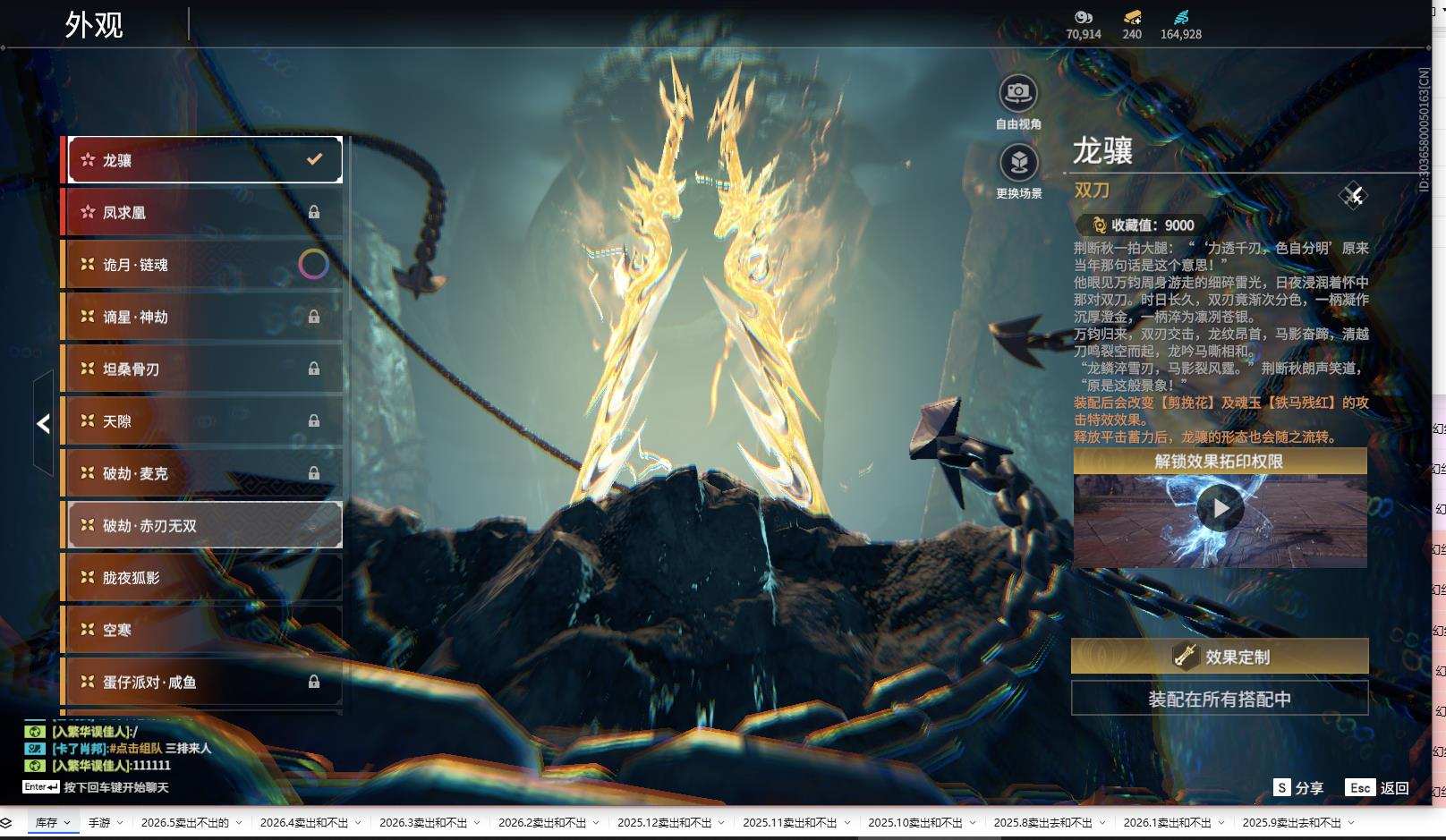Switch to the 手游 sheet tab
This screenshot has height=840, width=1446.
[99, 823]
